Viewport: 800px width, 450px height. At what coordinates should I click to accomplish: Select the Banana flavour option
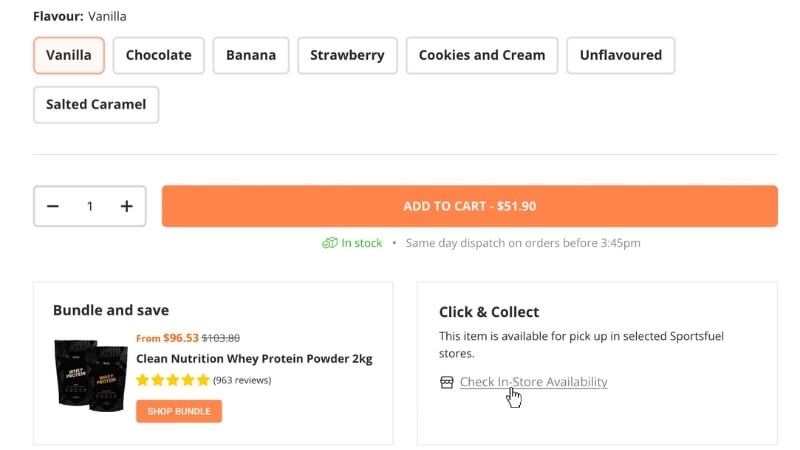pos(251,56)
